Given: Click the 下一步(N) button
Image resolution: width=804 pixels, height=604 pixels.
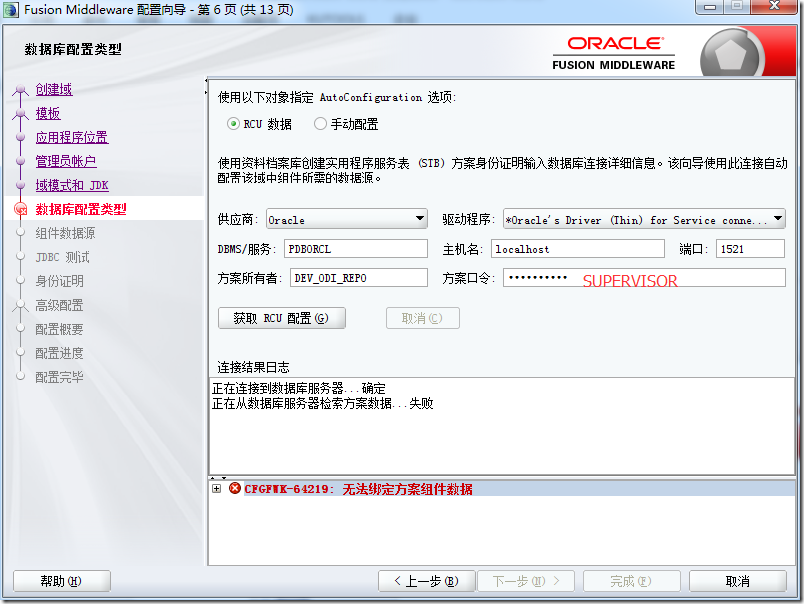Looking at the screenshot, I should (x=526, y=581).
